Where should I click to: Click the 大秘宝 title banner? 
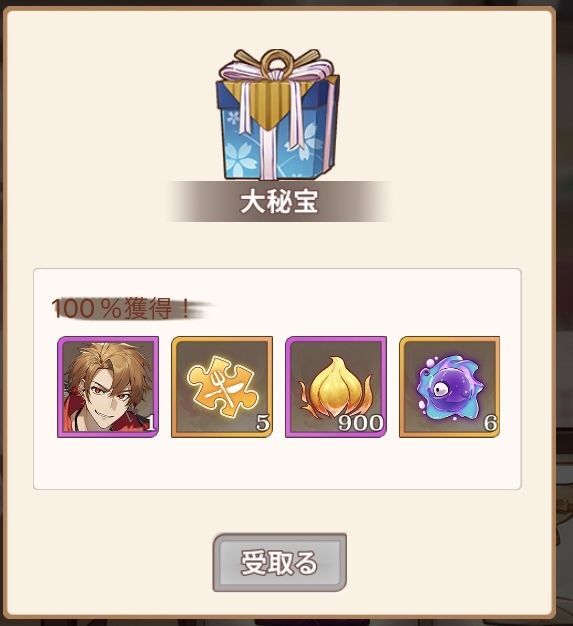point(278,202)
